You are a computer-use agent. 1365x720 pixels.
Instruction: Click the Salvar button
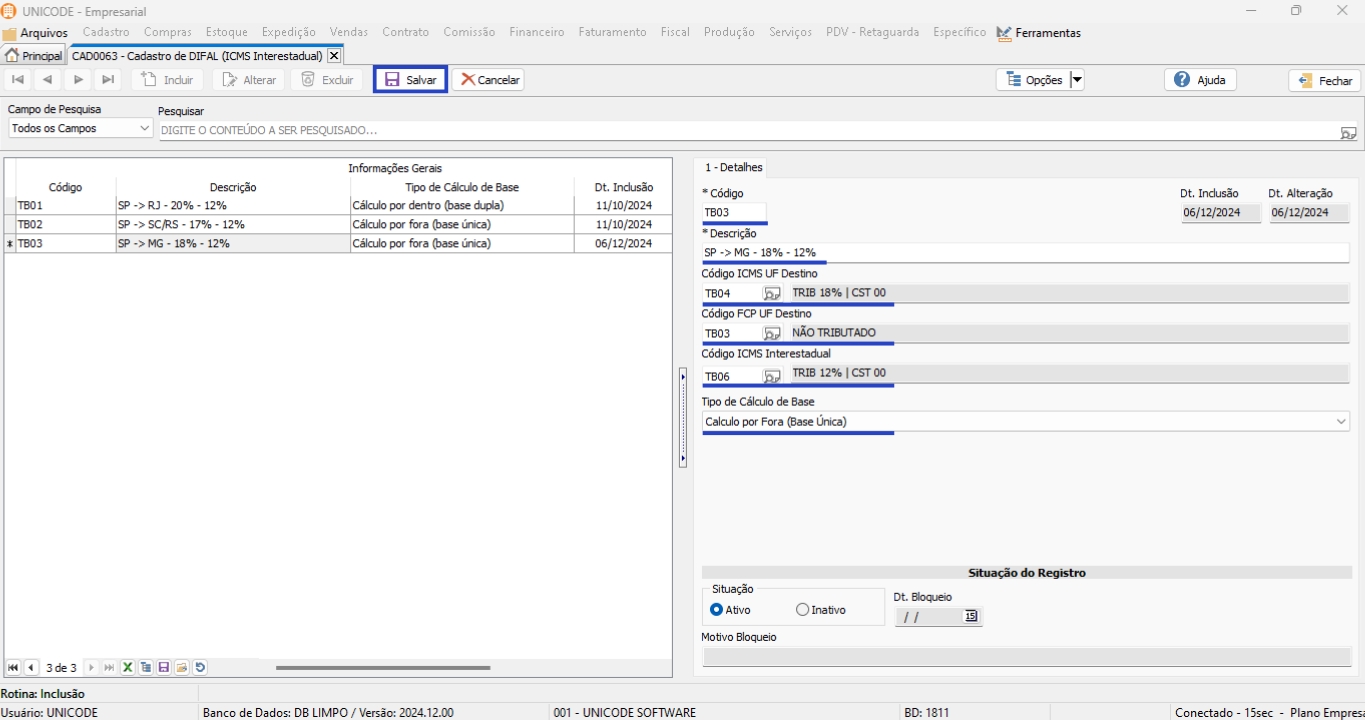[x=410, y=80]
